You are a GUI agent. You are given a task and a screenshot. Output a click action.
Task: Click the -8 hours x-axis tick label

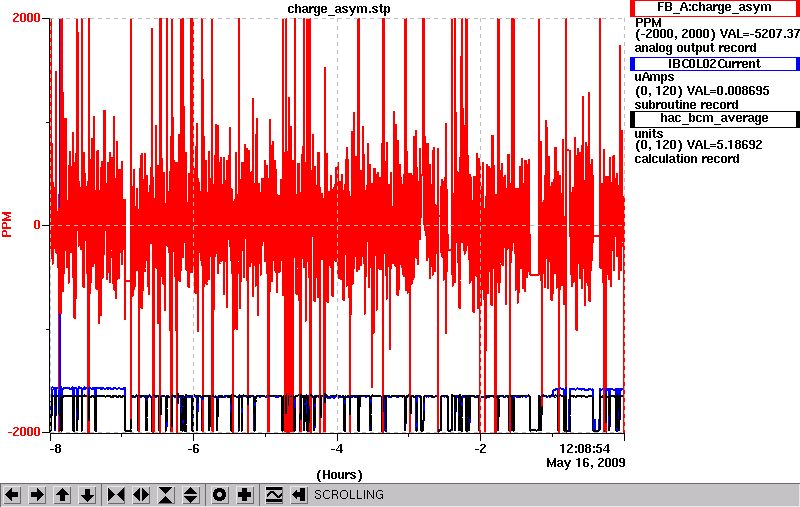[x=55, y=449]
